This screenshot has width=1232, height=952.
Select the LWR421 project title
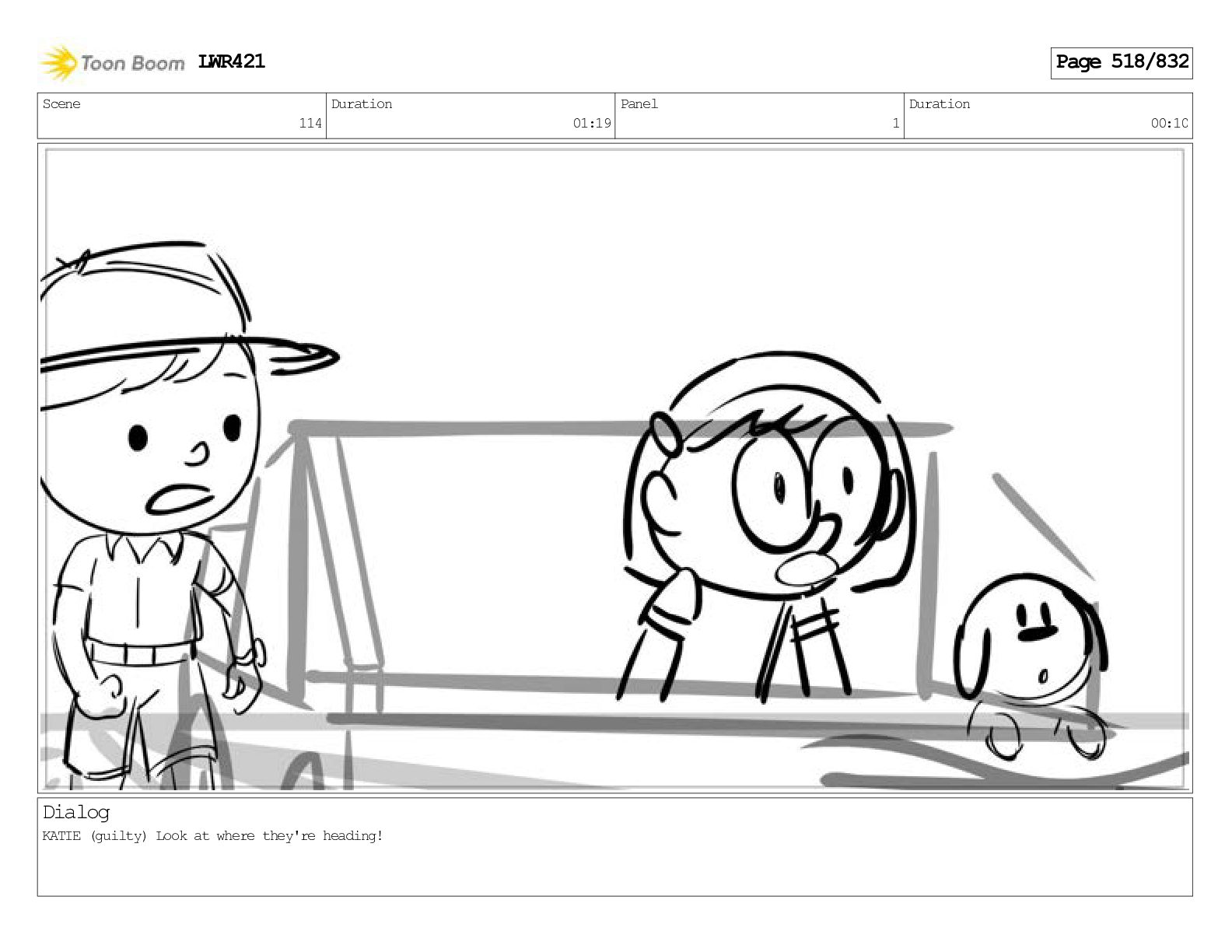pyautogui.click(x=232, y=61)
